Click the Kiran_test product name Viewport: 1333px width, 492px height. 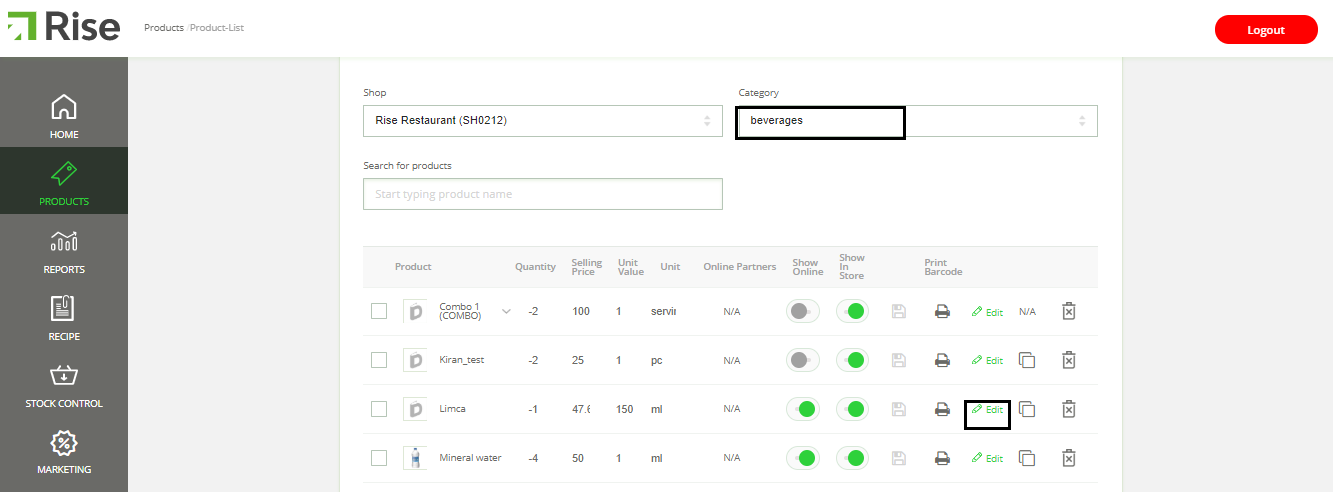point(462,360)
